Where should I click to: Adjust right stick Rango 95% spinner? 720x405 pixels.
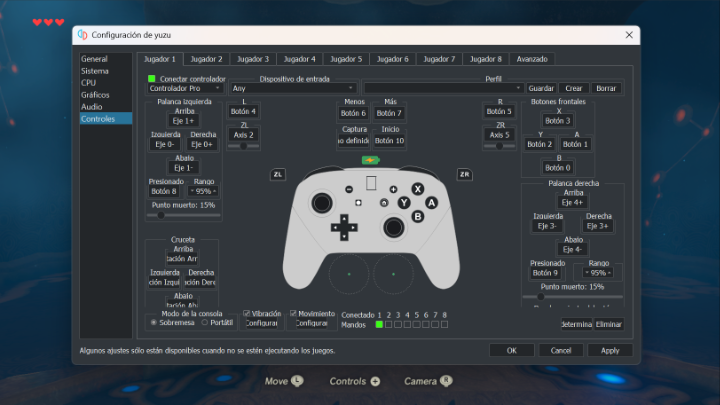coord(598,273)
